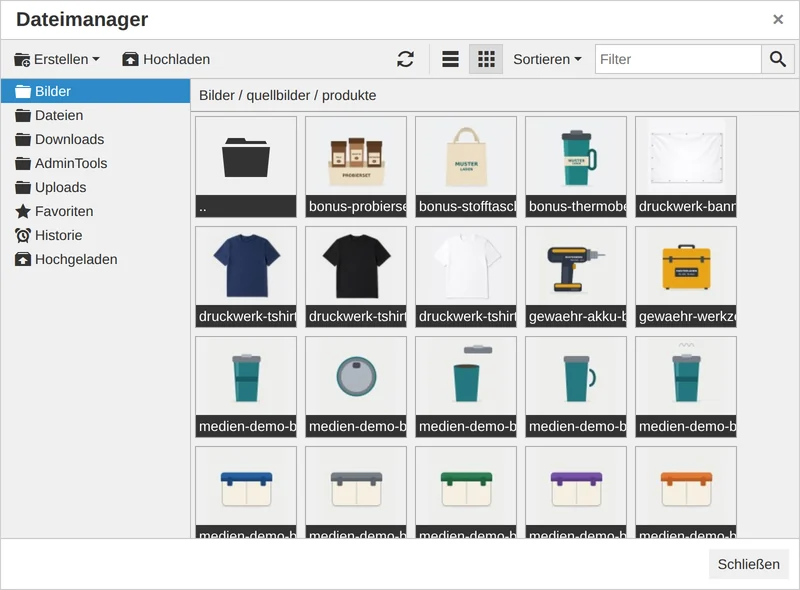Select the teal cup with band thumbnail
The image size is (800, 590).
pyautogui.click(x=246, y=387)
